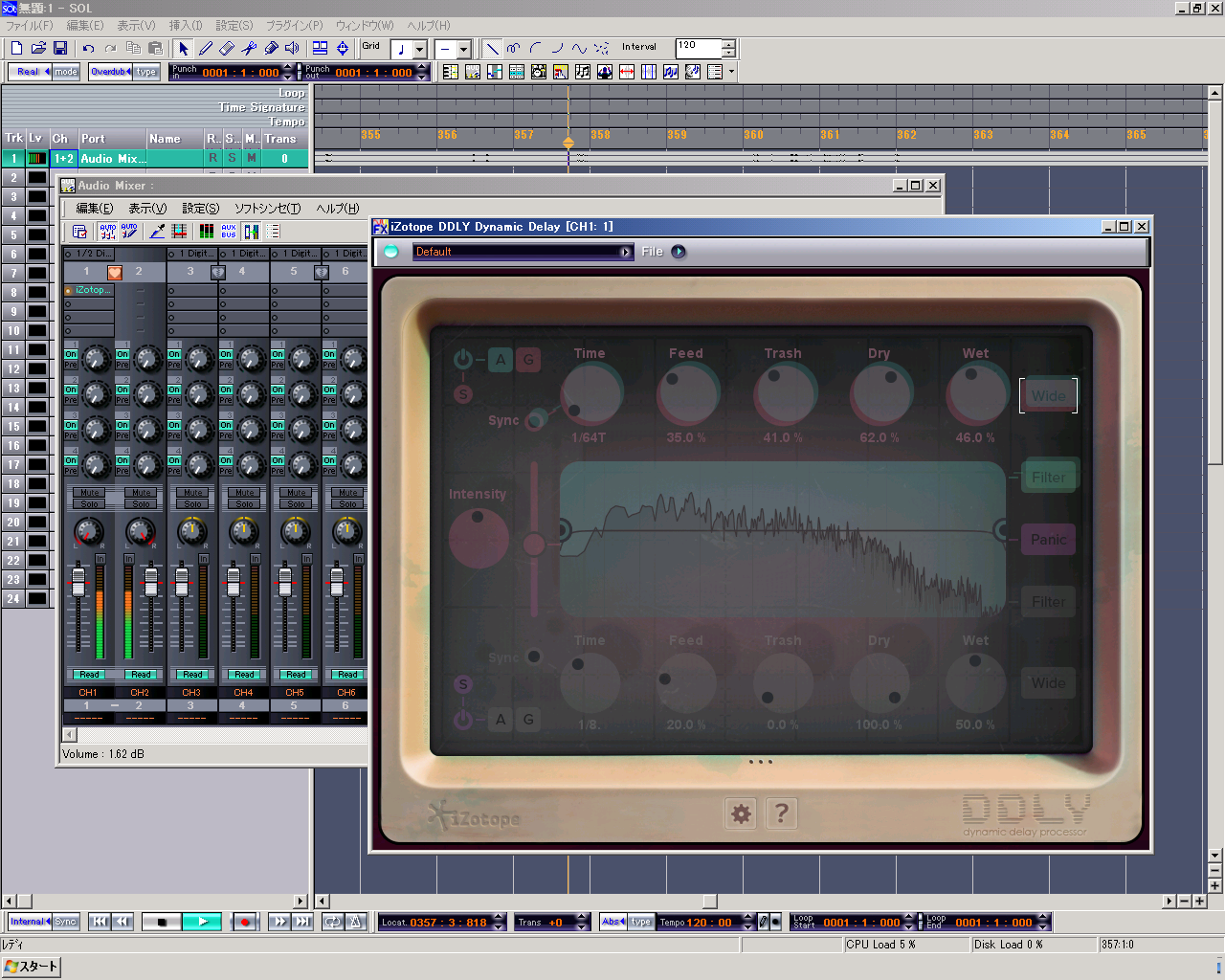This screenshot has height=980, width=1225.
Task: Click the AUTO write pen icon in mixer
Action: [x=129, y=232]
